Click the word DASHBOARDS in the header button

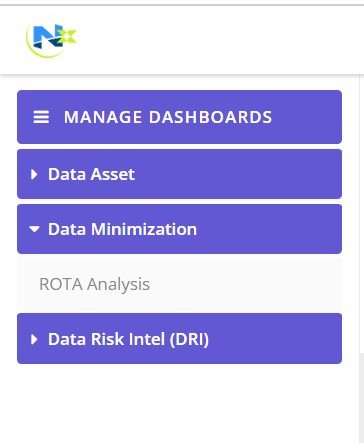(x=210, y=117)
